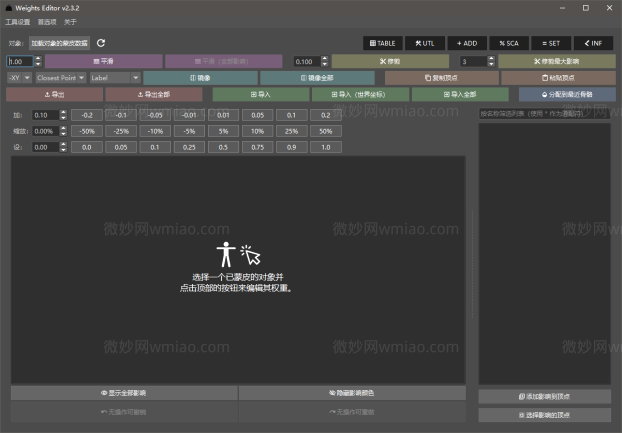Click the -0.05 add preset button
622x433 pixels.
tap(155, 115)
